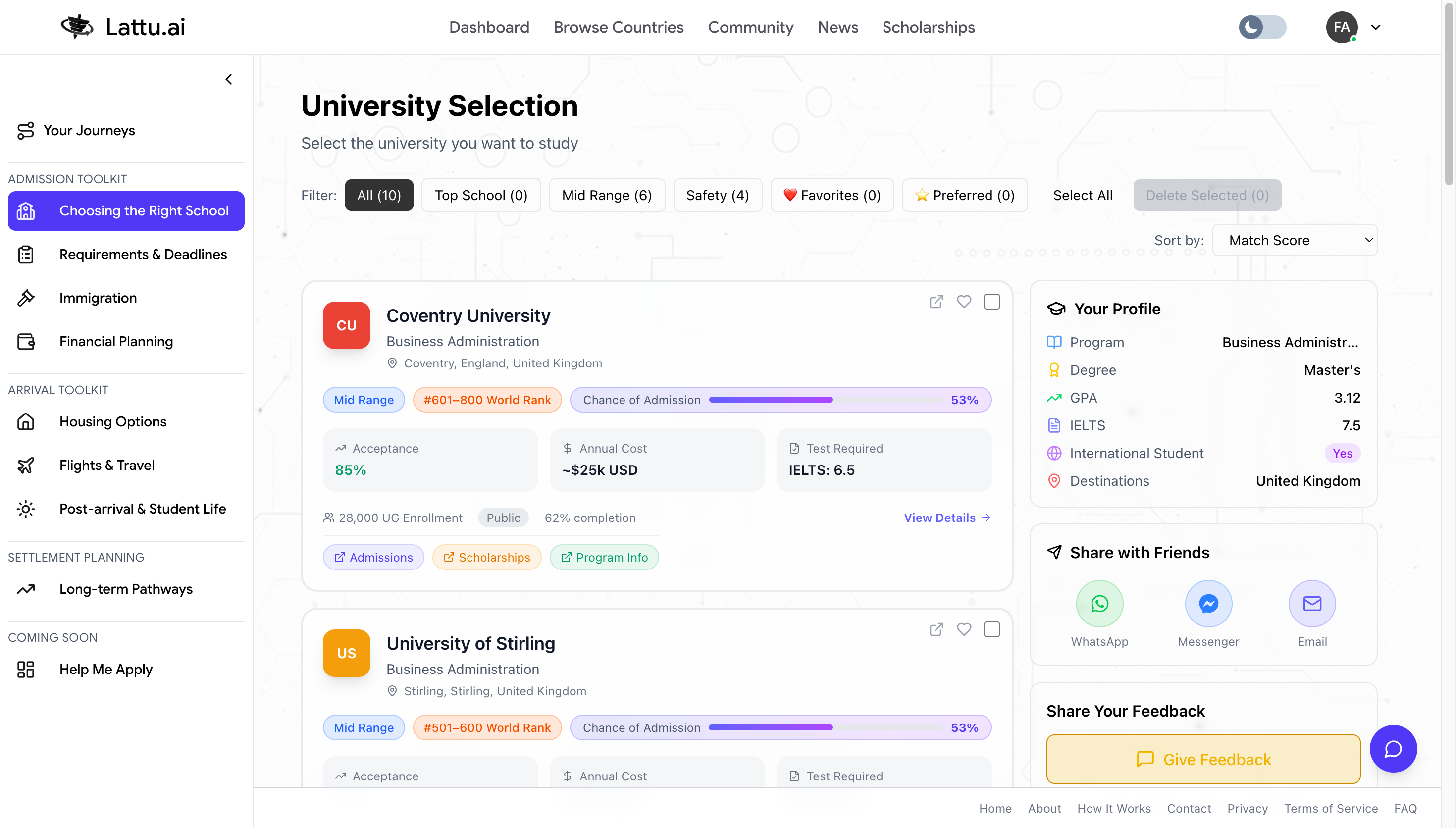Open Coventry Program Info link

(x=604, y=557)
